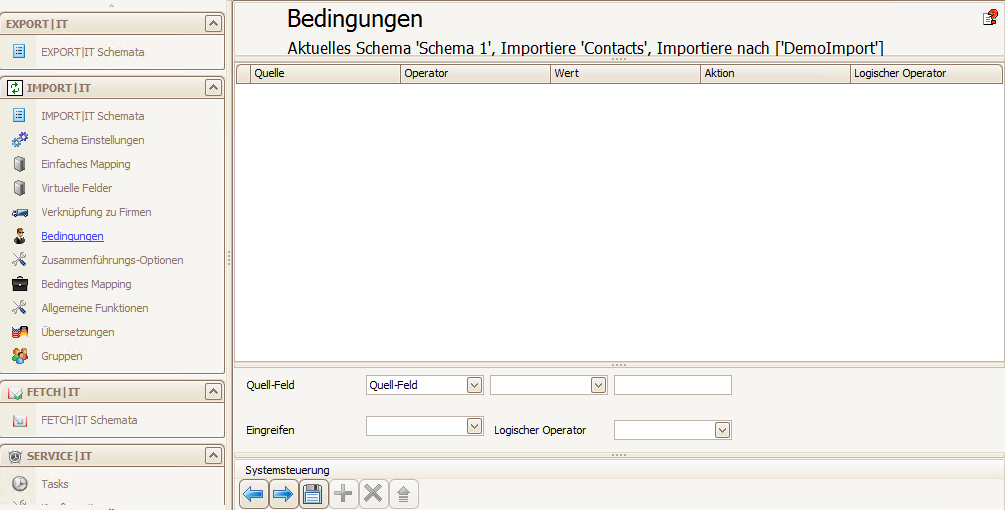Screen dimensions: 1005x510
Task: Click the FETCH|IT Schemata mail icon
Action: 19,420
